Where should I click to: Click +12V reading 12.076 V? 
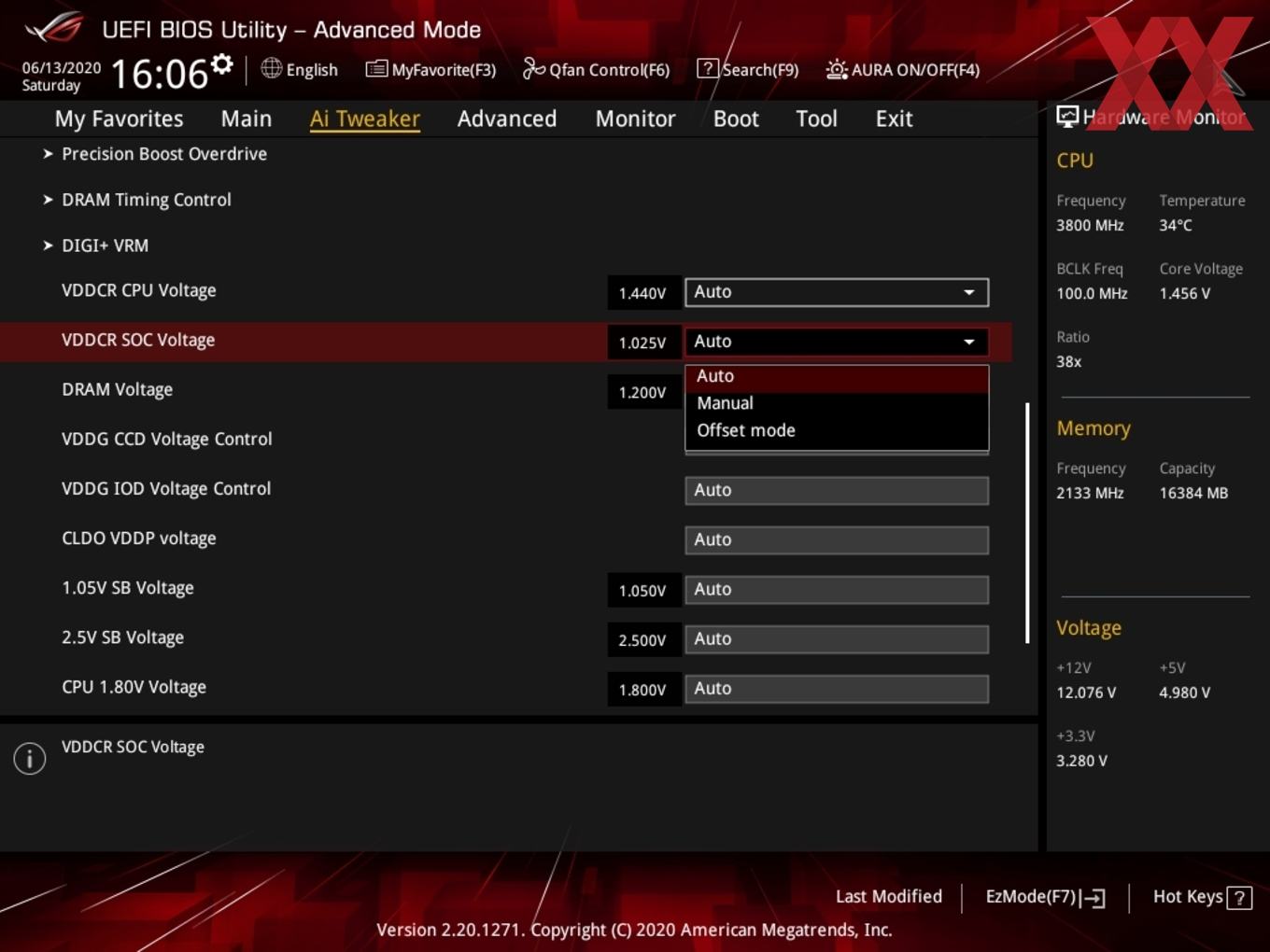tap(1086, 693)
